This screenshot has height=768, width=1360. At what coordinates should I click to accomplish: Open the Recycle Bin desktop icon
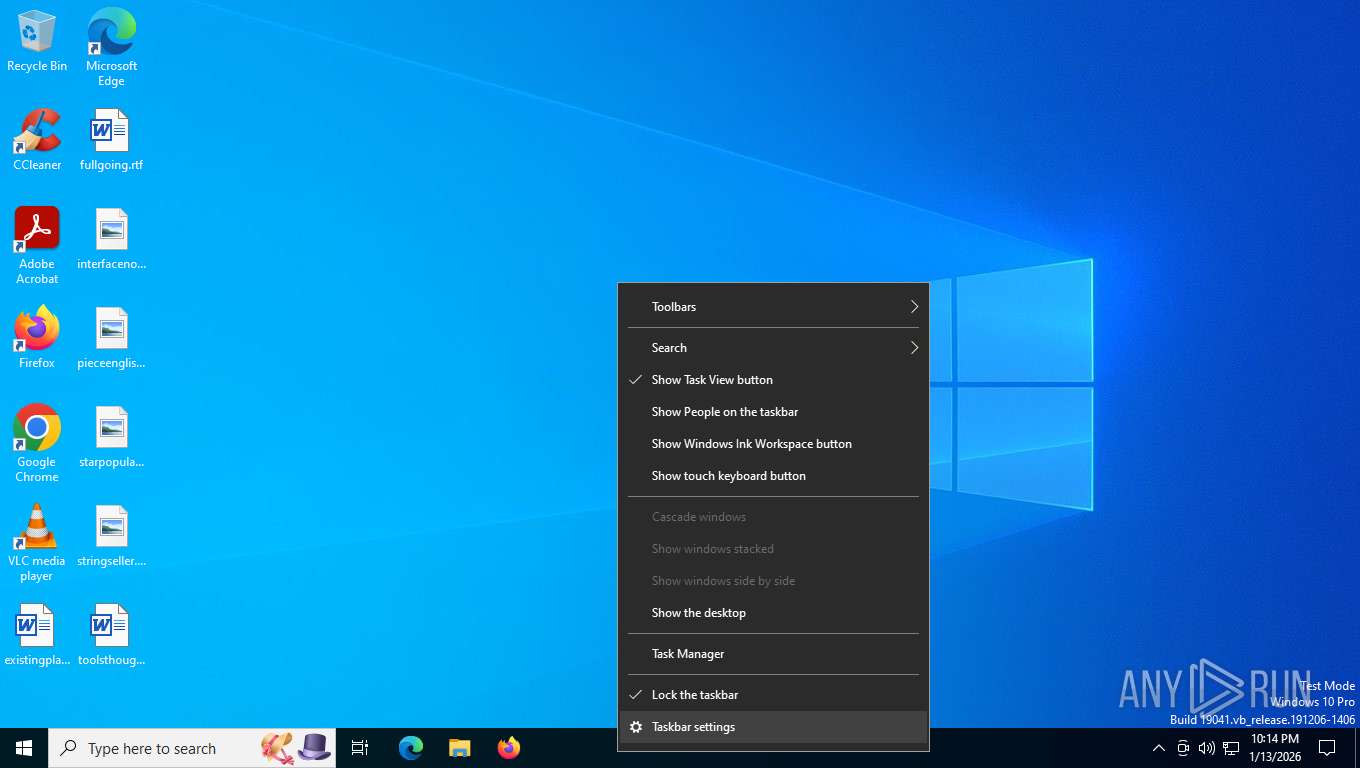pyautogui.click(x=37, y=41)
